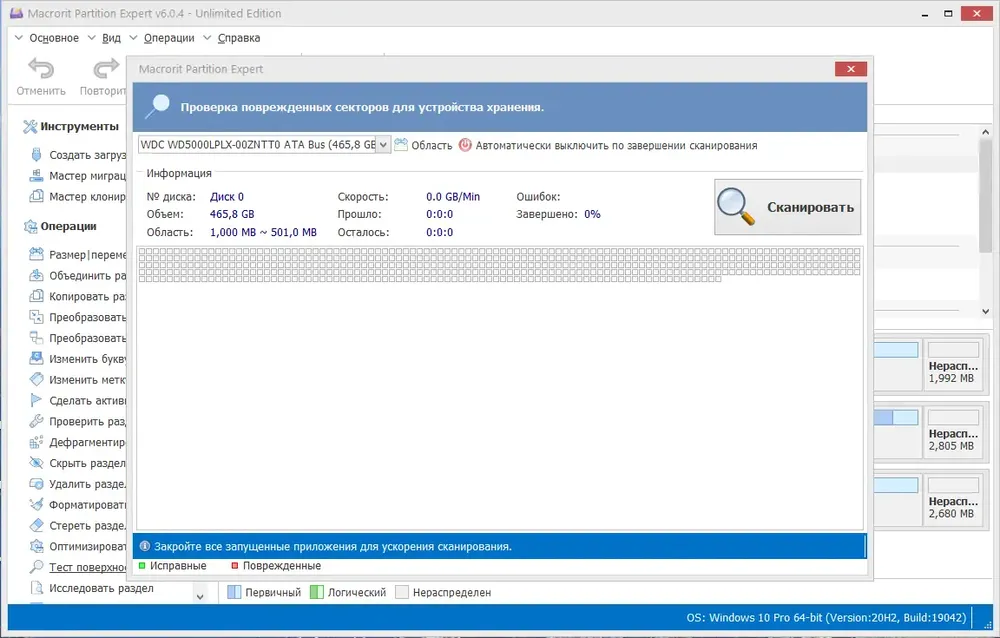Open the Мастер миграции icon in sidebar

click(x=36, y=175)
